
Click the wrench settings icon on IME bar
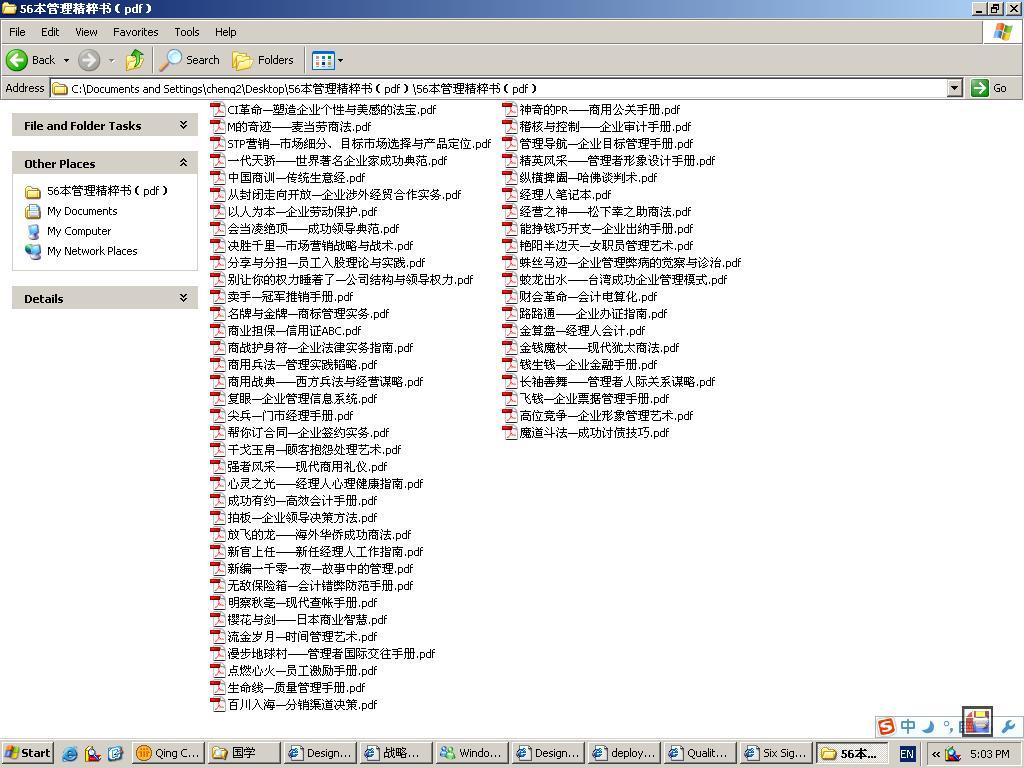click(1009, 726)
